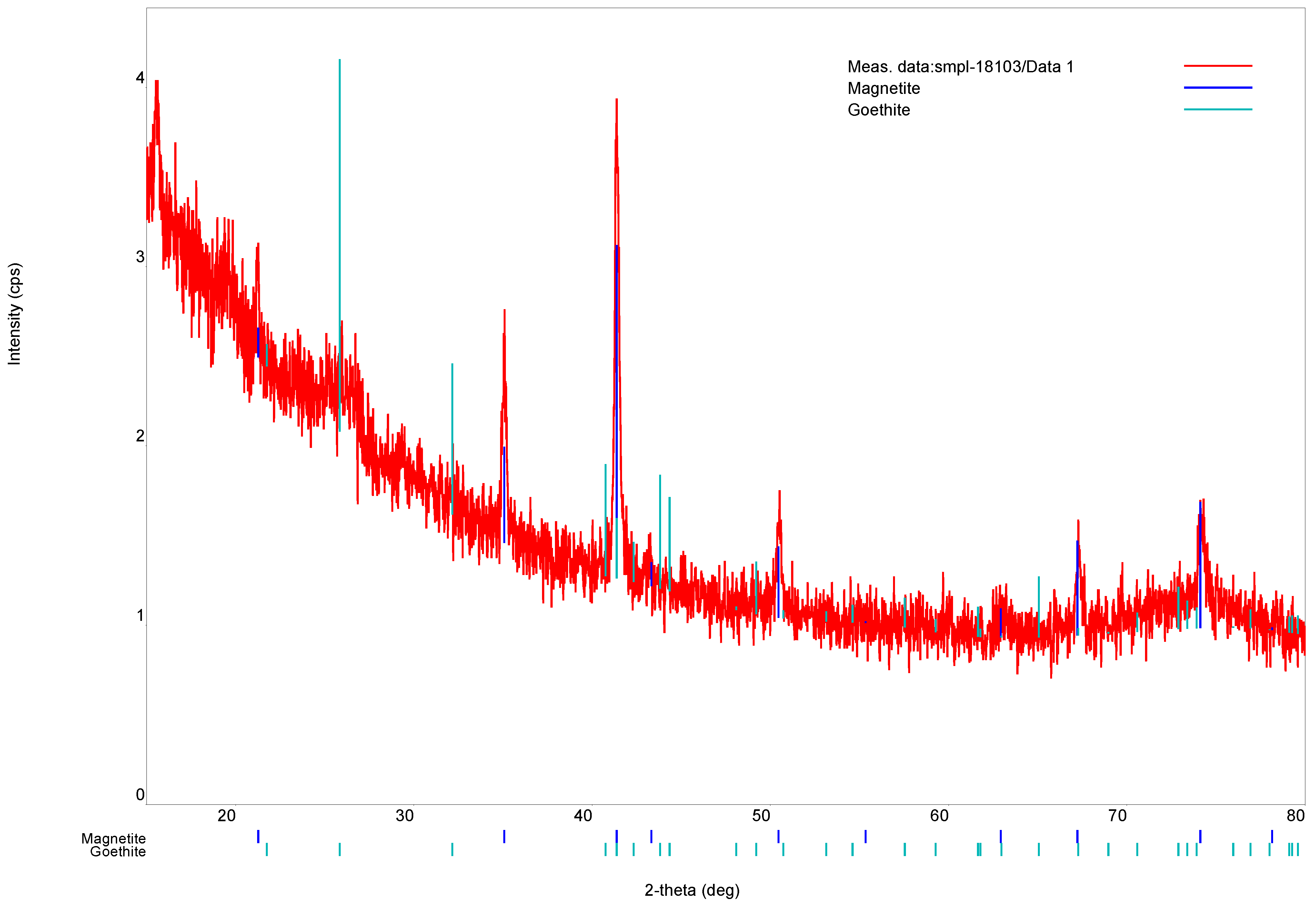The image size is (1316, 909).
Task: Click the top of the tallest teal Goethite line
Action: (339, 60)
